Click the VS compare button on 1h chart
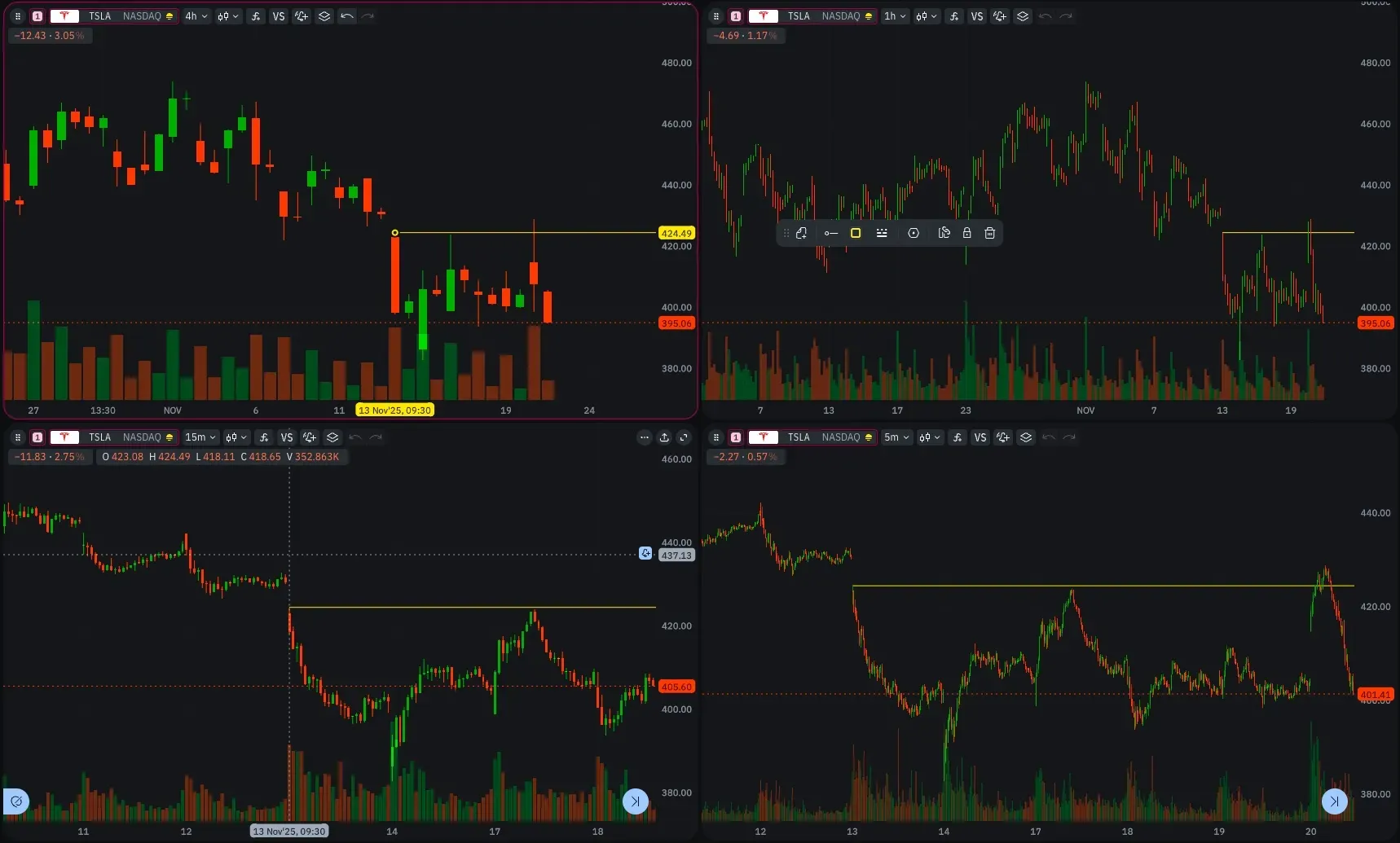Viewport: 1400px width, 843px height. click(x=977, y=16)
